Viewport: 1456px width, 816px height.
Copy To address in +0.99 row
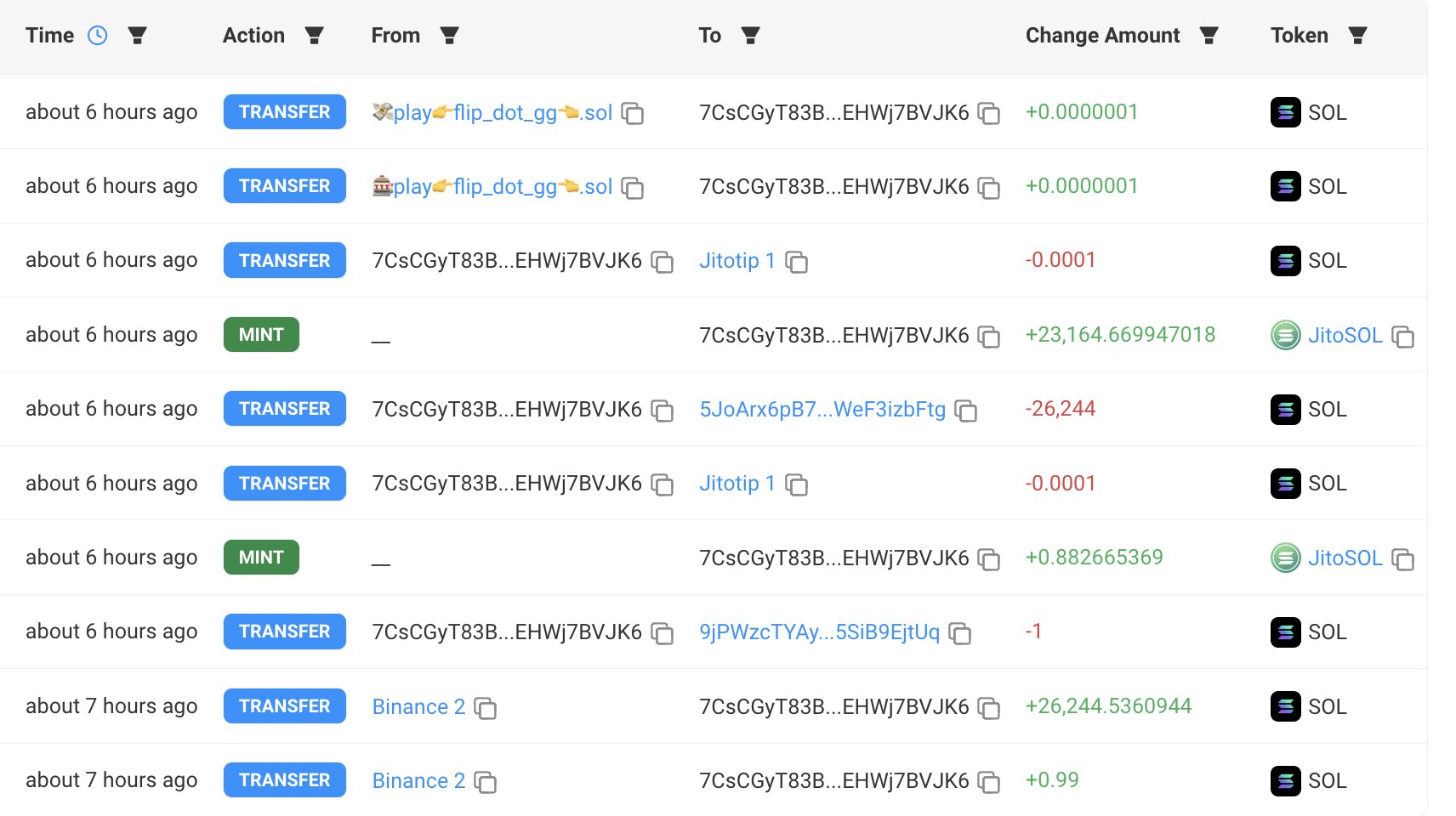coord(988,782)
